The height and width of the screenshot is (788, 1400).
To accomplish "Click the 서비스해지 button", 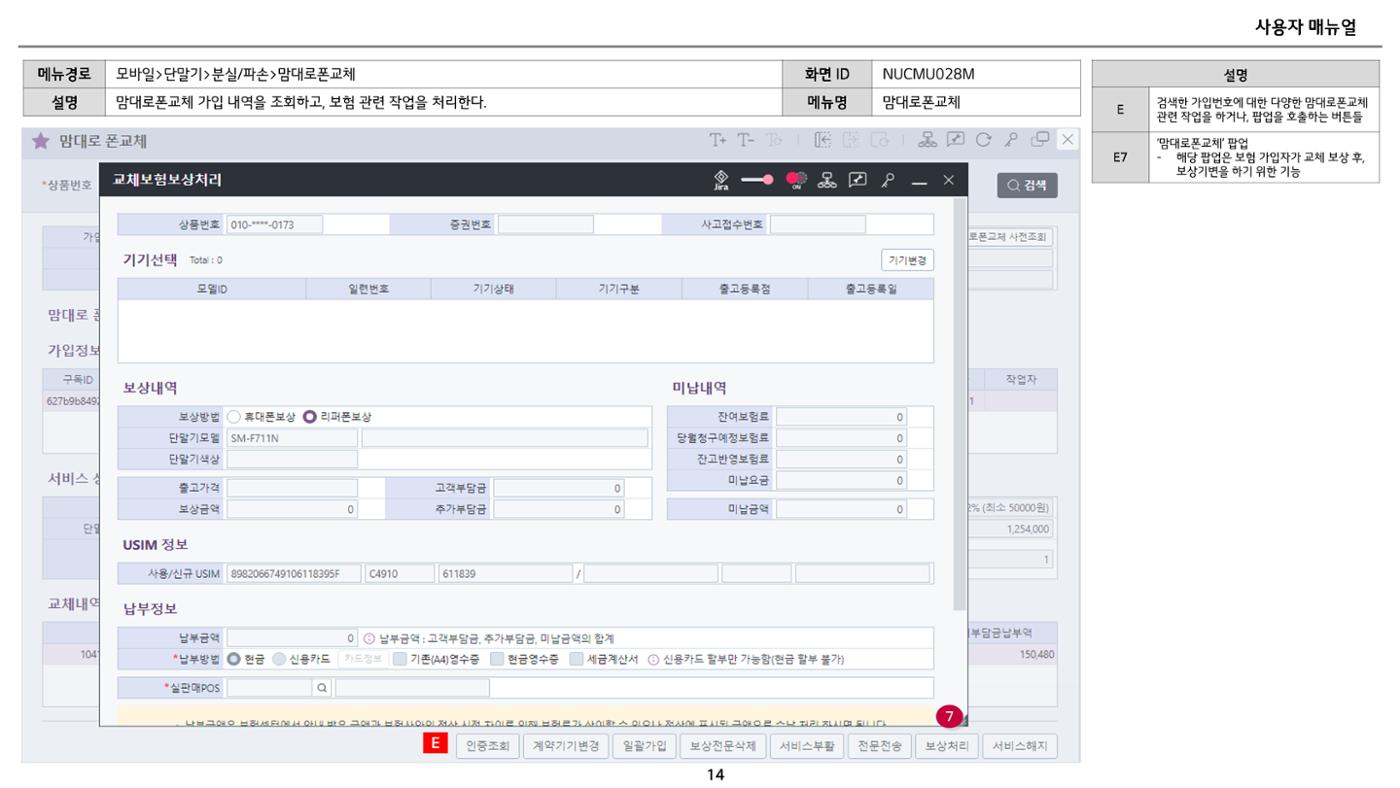I will [1019, 746].
